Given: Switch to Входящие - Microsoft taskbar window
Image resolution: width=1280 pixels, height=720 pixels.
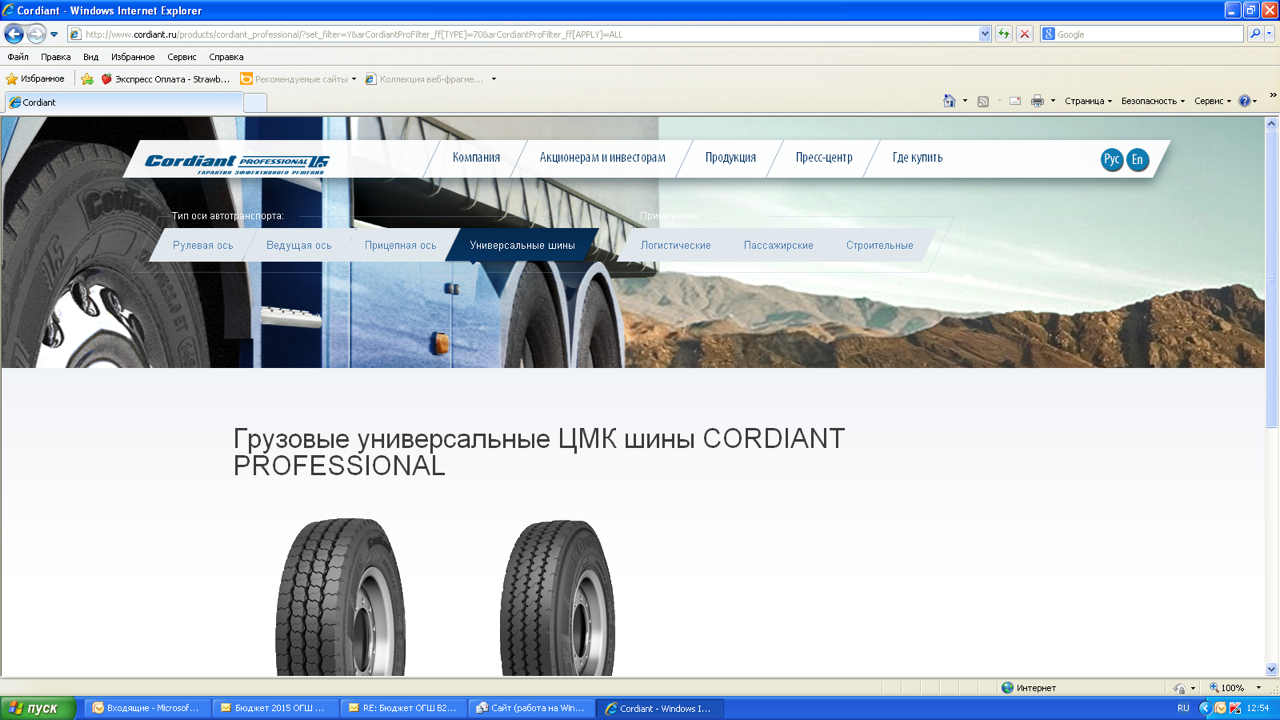Looking at the screenshot, I should [x=145, y=708].
